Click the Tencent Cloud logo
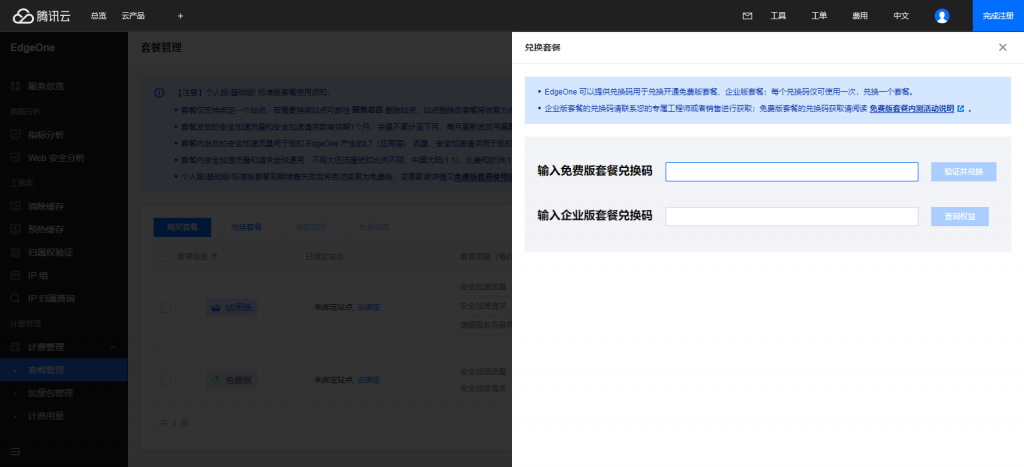1024x467 pixels. (41, 16)
